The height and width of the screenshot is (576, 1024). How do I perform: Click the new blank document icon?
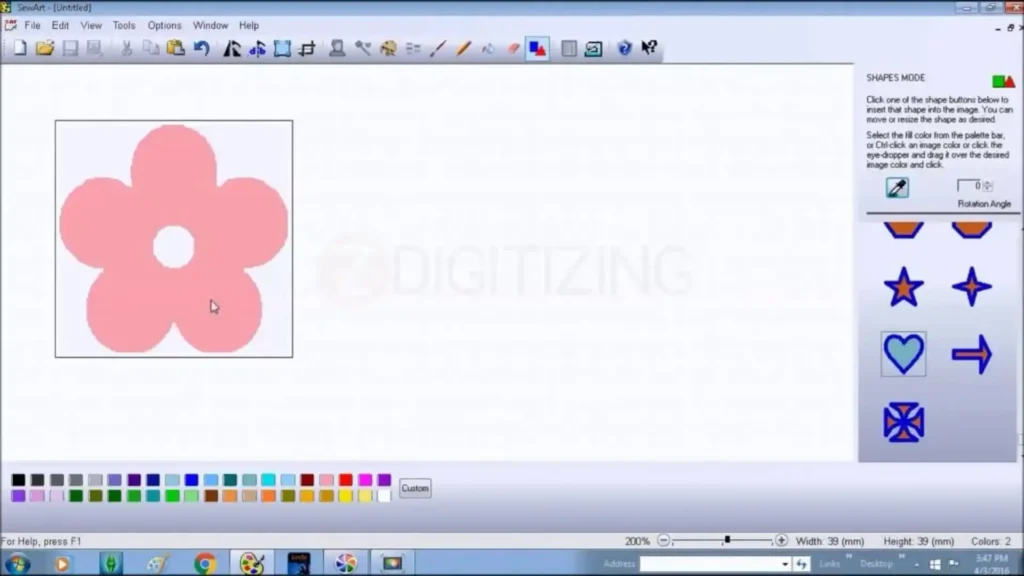(20, 48)
